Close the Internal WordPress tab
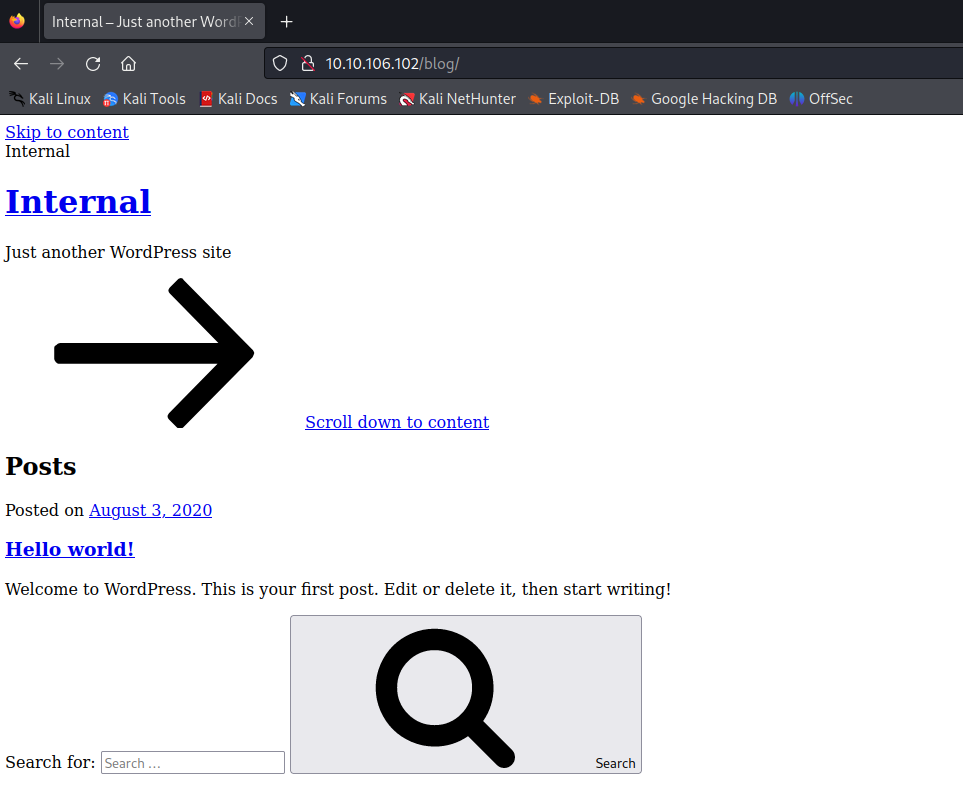The height and width of the screenshot is (790, 963). [249, 22]
